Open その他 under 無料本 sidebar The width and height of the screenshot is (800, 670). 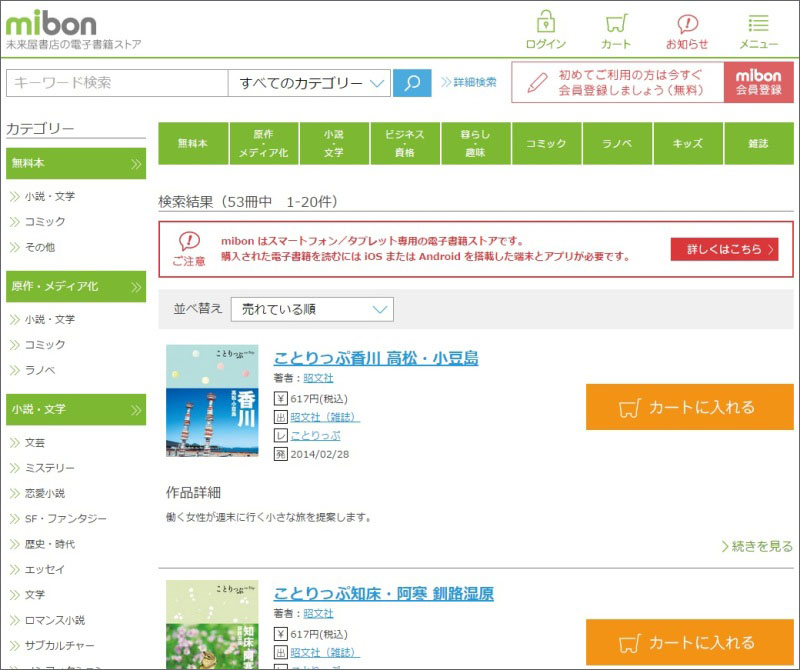pyautogui.click(x=40, y=247)
